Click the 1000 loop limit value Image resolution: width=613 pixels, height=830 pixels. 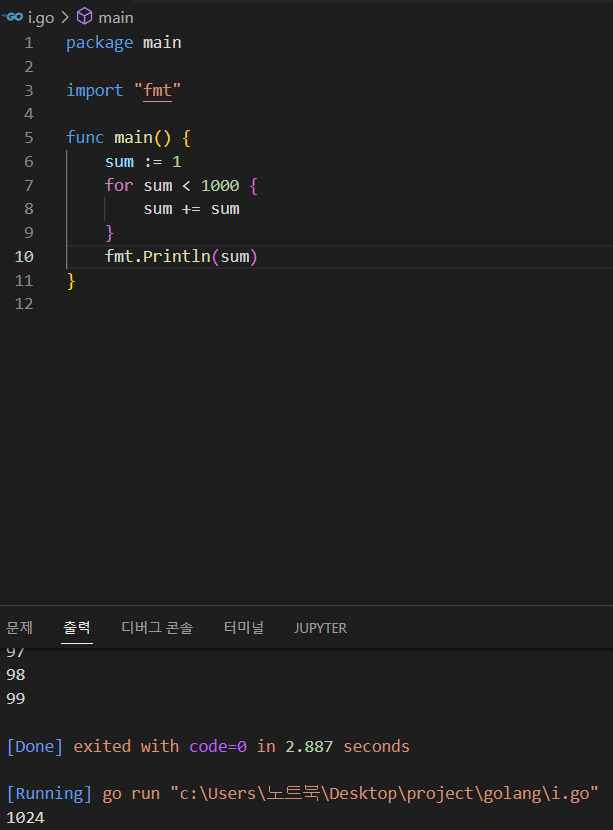[220, 185]
